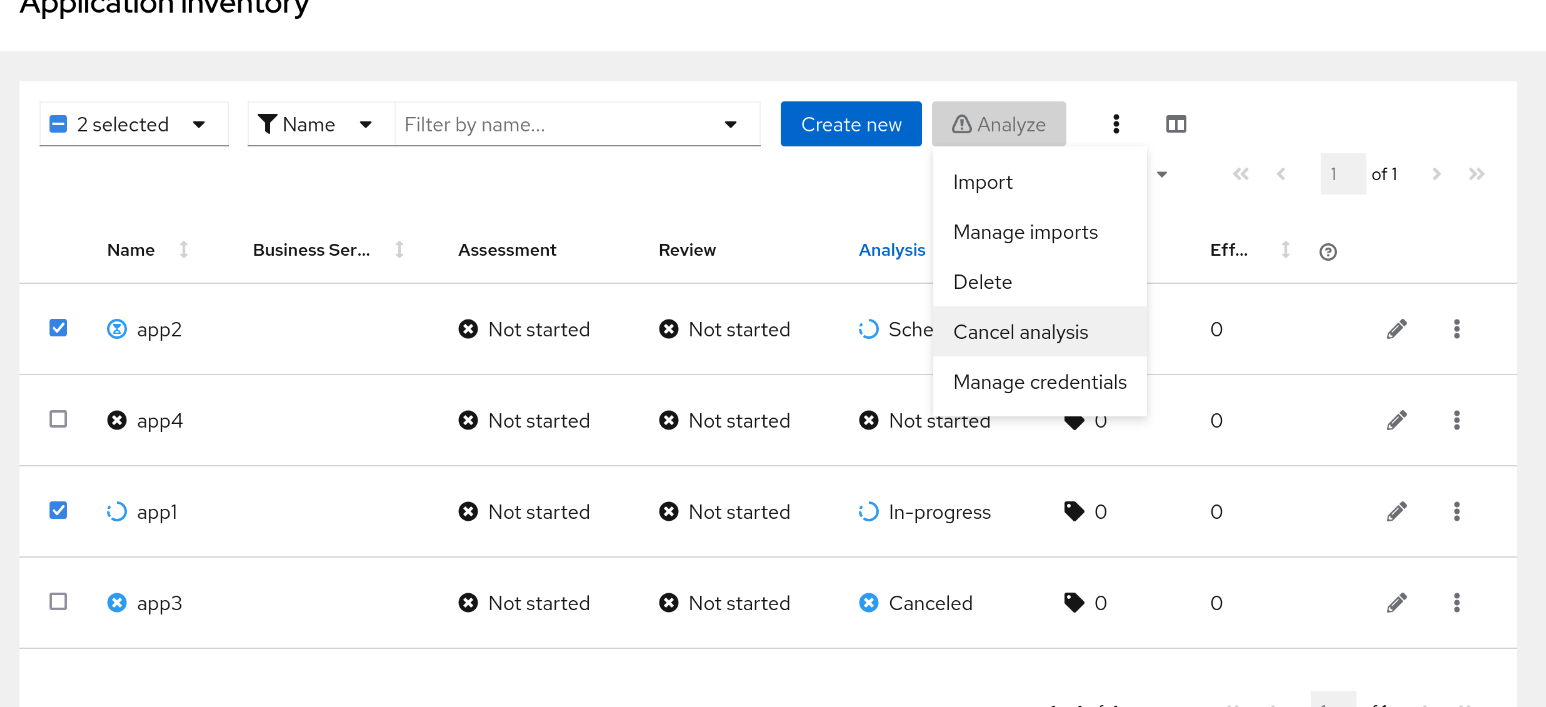This screenshot has height=707, width=1546.
Task: Select the app4 row checkbox
Action: (x=58, y=419)
